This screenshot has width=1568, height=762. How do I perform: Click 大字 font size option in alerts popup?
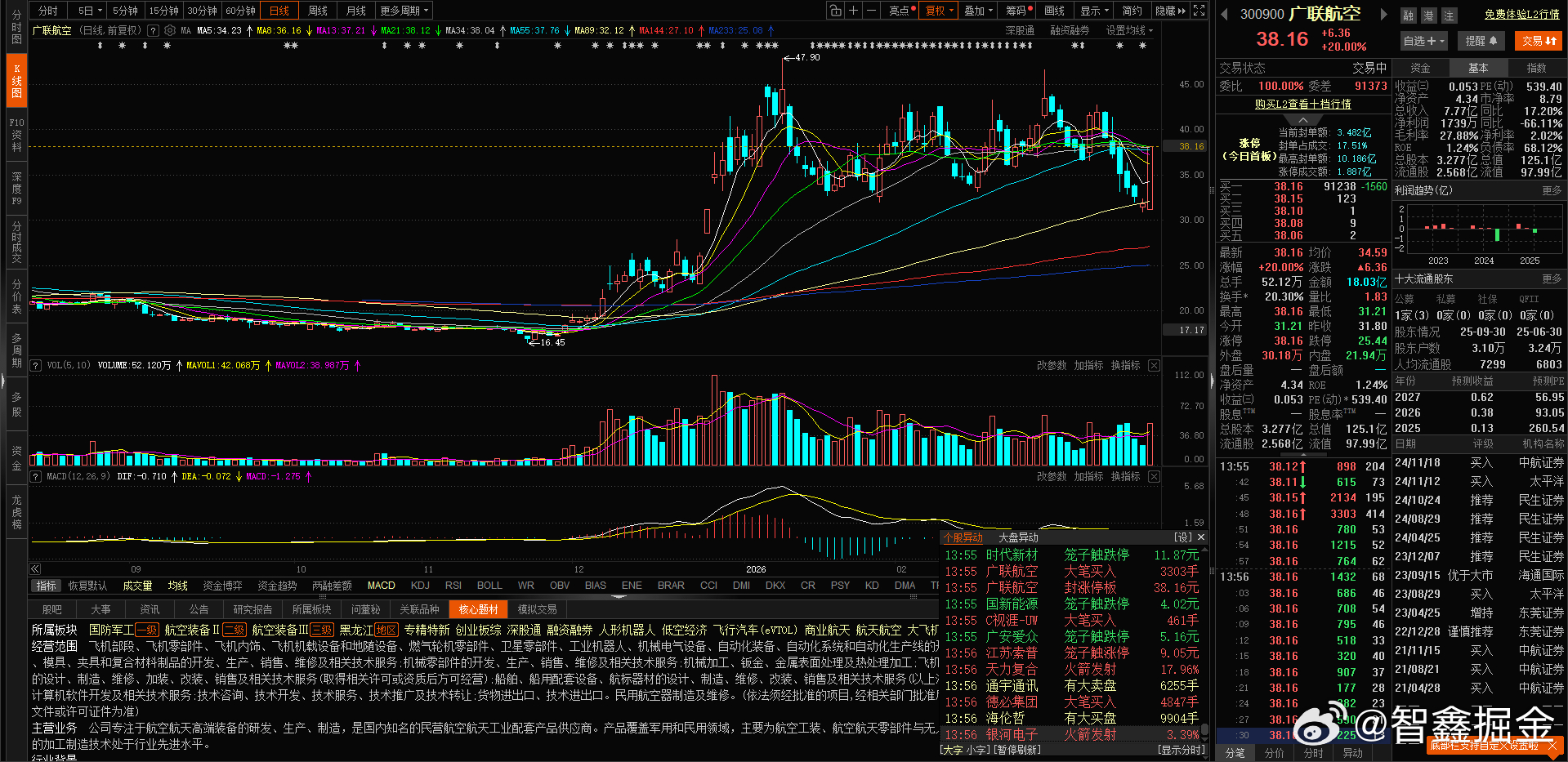[x=953, y=750]
